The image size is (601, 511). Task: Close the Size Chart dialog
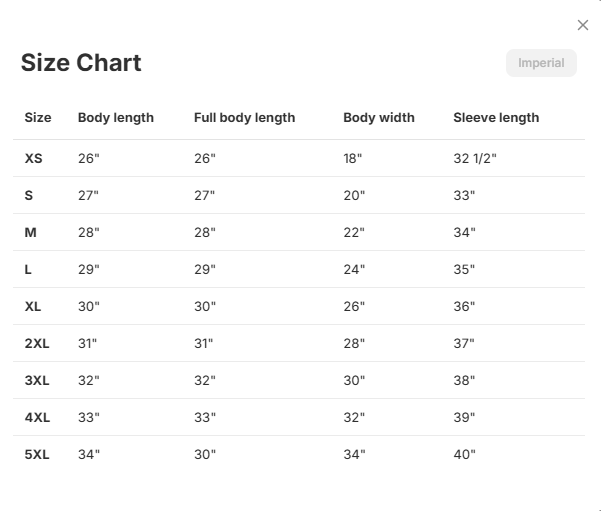[x=583, y=25]
